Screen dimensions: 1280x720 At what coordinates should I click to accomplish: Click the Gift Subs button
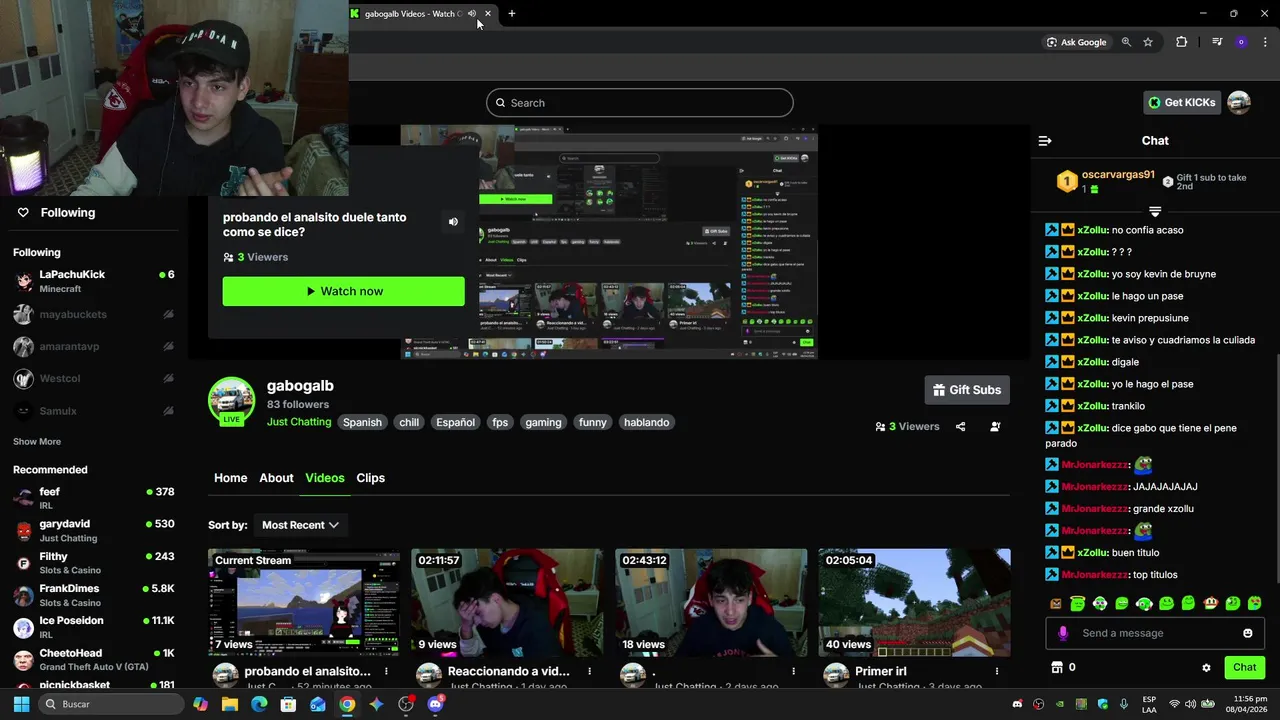pos(967,390)
